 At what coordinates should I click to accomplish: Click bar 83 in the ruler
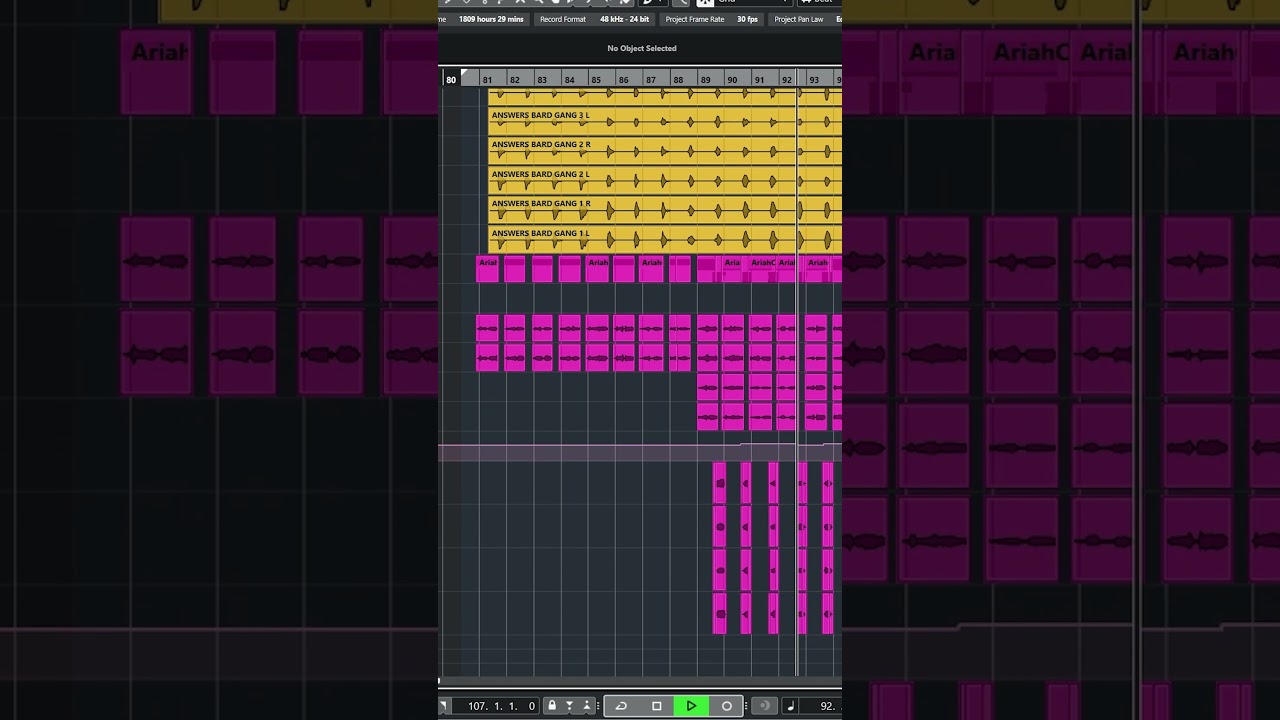(x=542, y=79)
